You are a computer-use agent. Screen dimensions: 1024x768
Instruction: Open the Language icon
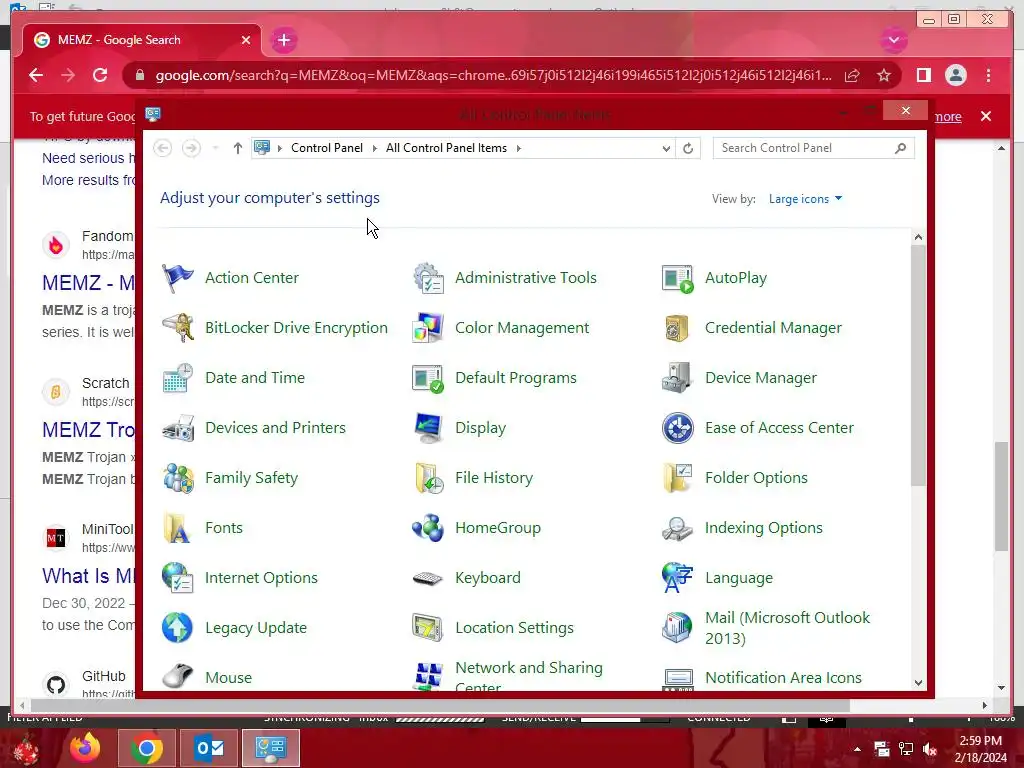pos(677,578)
